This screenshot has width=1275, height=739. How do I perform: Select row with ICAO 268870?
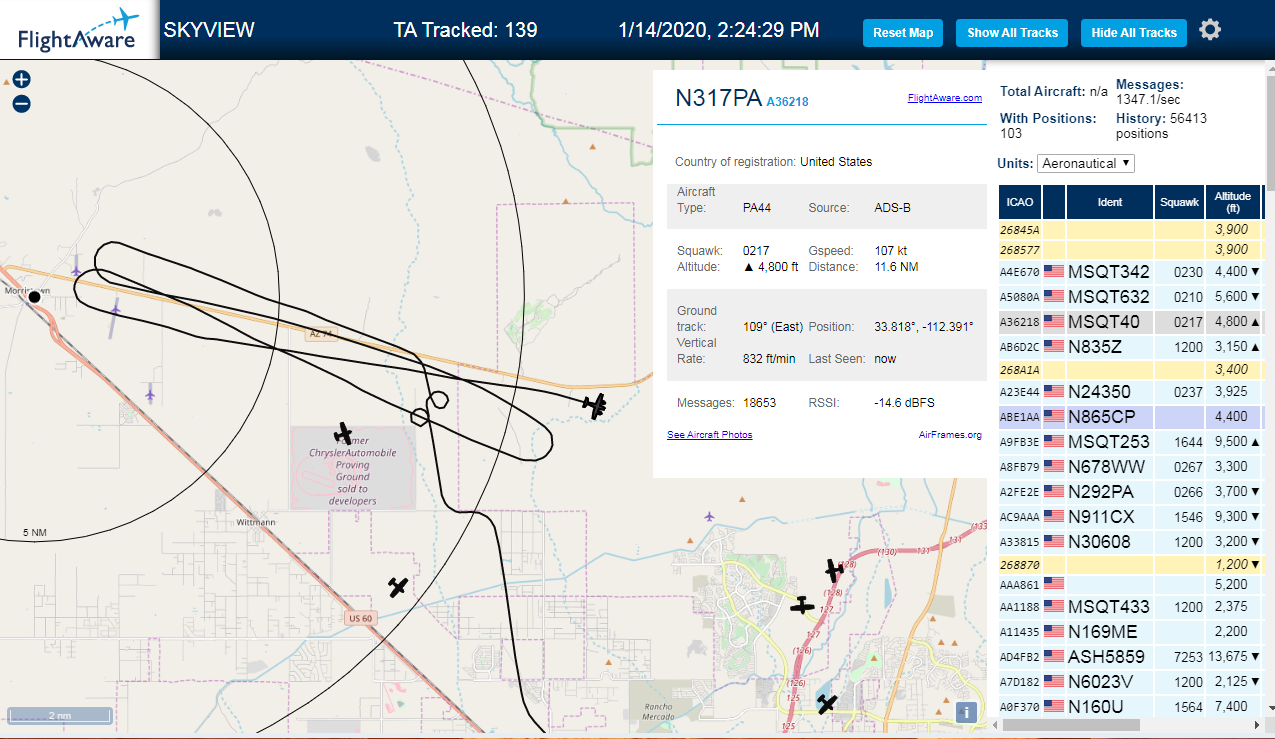click(1130, 565)
